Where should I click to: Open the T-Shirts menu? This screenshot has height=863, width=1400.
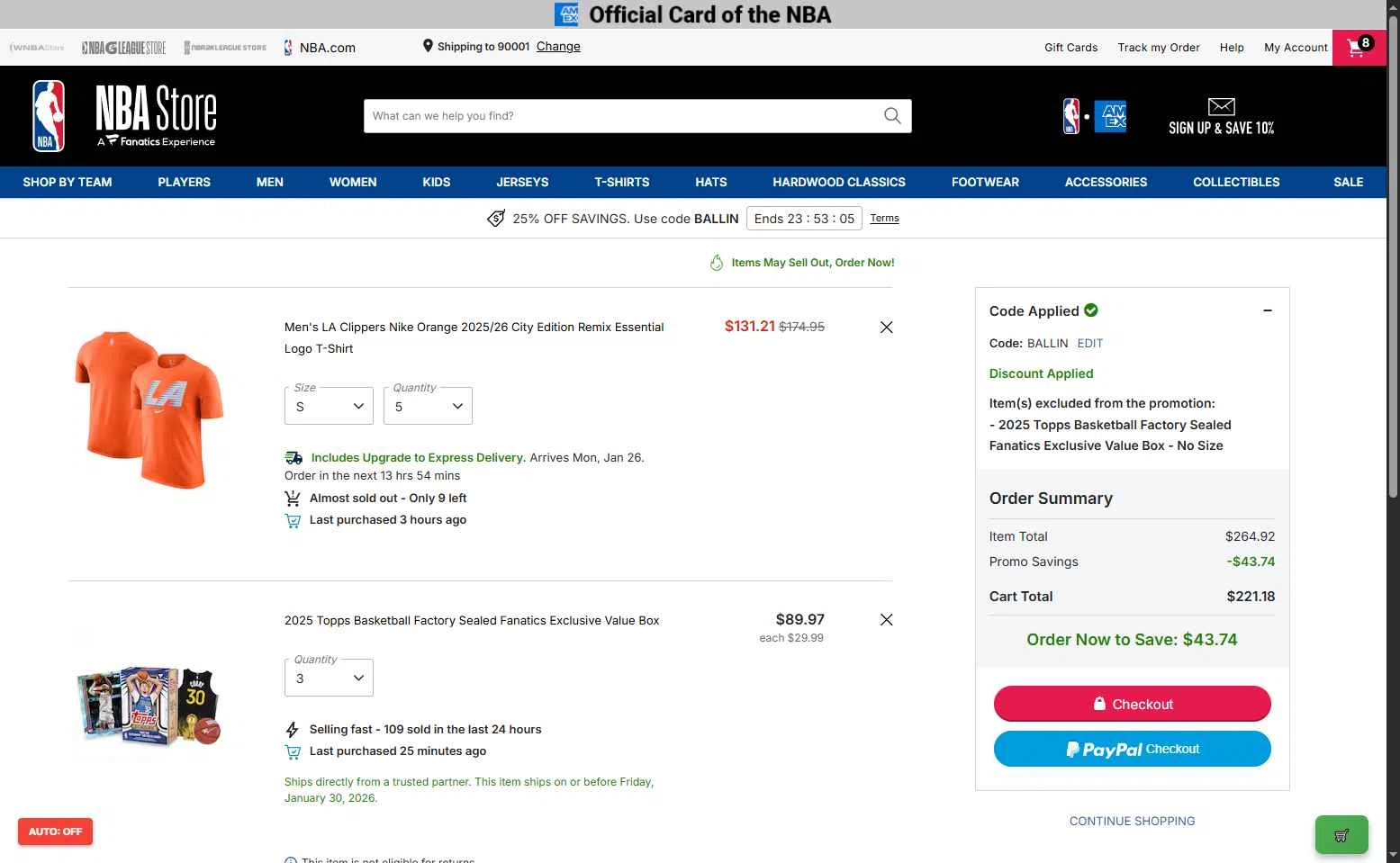coord(622,182)
